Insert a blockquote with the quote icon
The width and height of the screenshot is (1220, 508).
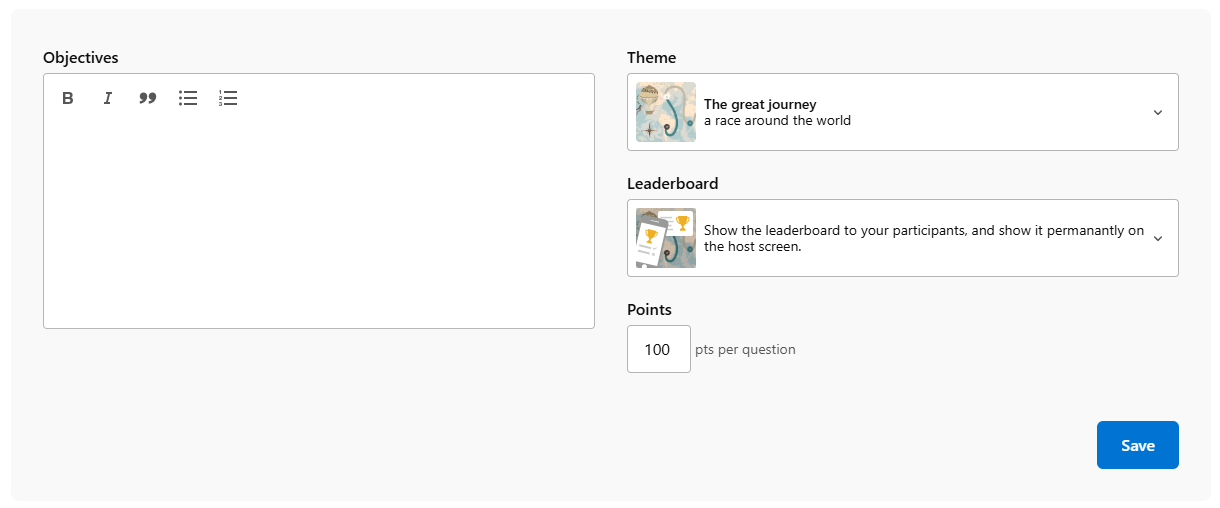click(x=148, y=98)
